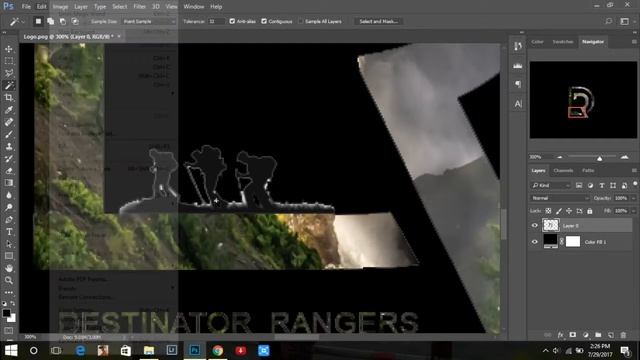Select the Hand tool

point(9,268)
